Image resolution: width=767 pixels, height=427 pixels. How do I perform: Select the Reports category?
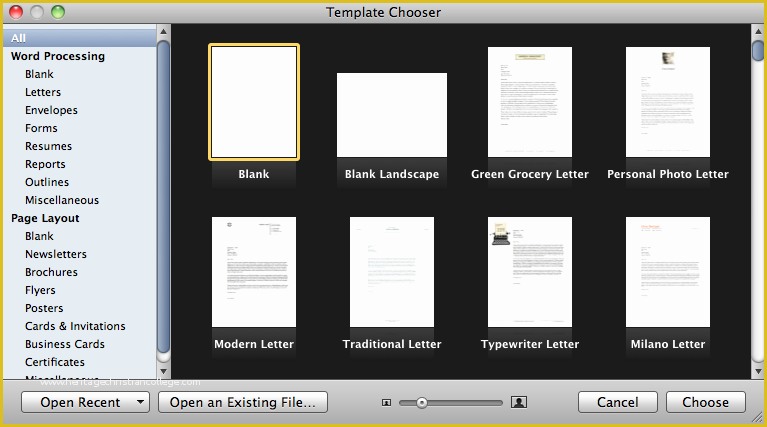click(x=45, y=164)
